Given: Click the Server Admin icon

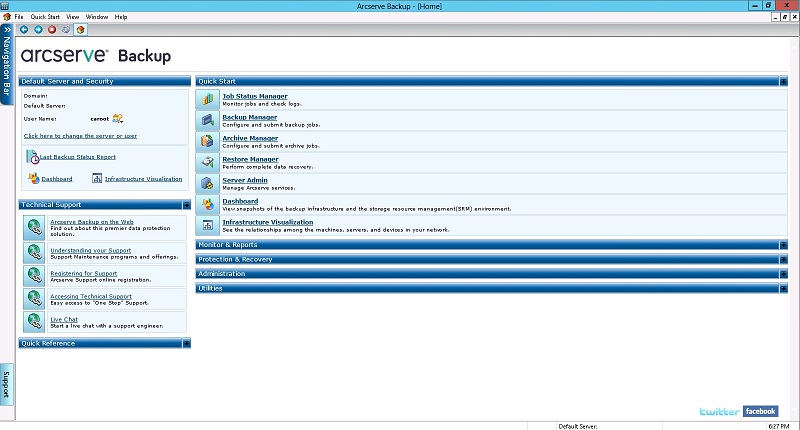Looking at the screenshot, I should click(208, 183).
